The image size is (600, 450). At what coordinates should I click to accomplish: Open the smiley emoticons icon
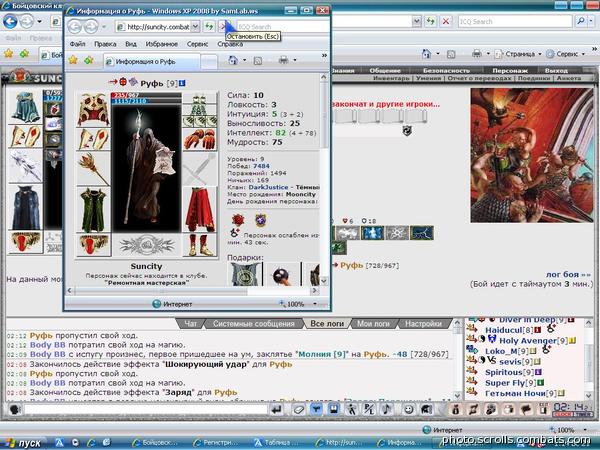pos(408,410)
